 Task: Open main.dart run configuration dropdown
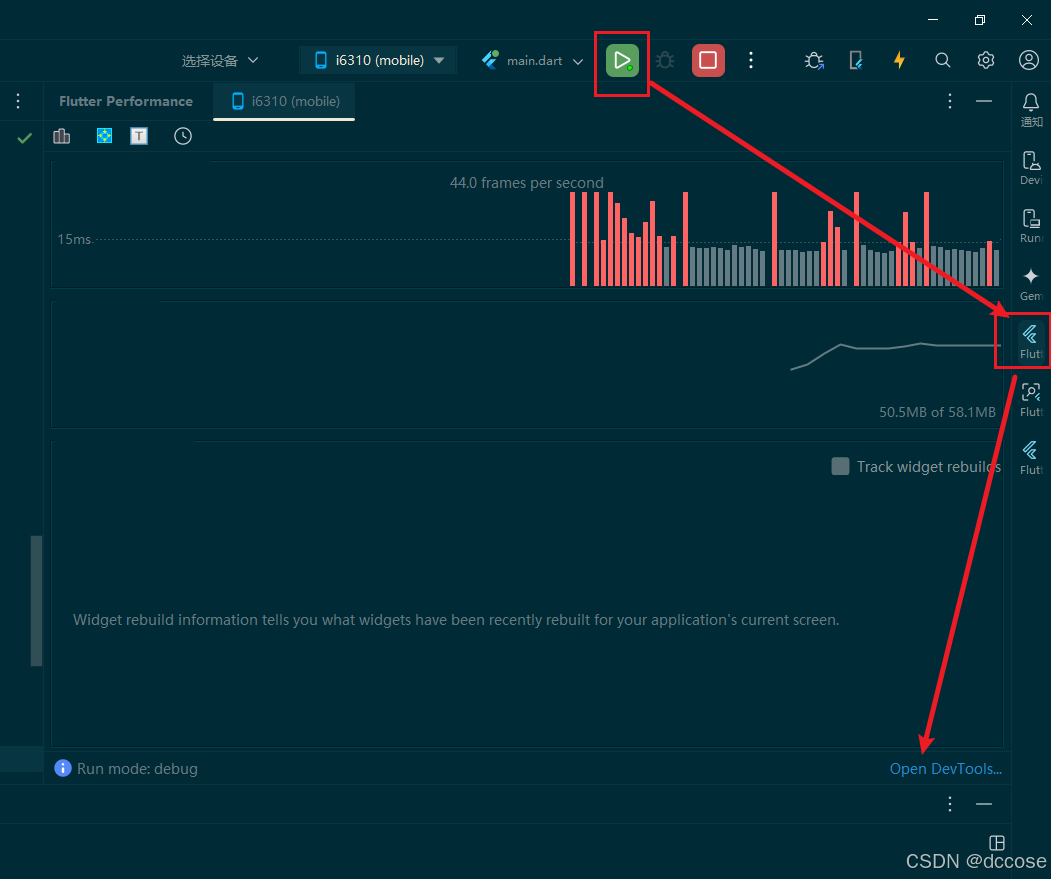pyautogui.click(x=532, y=60)
